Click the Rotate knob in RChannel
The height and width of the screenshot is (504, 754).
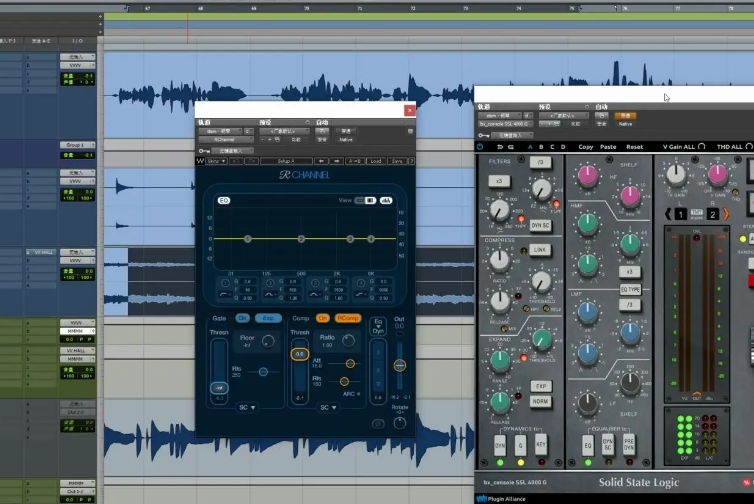(x=400, y=423)
